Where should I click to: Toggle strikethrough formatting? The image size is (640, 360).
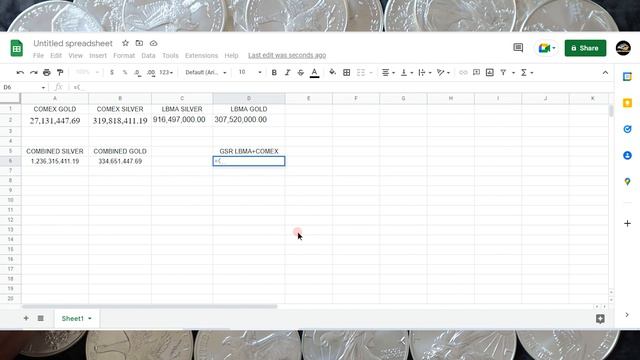coord(301,73)
